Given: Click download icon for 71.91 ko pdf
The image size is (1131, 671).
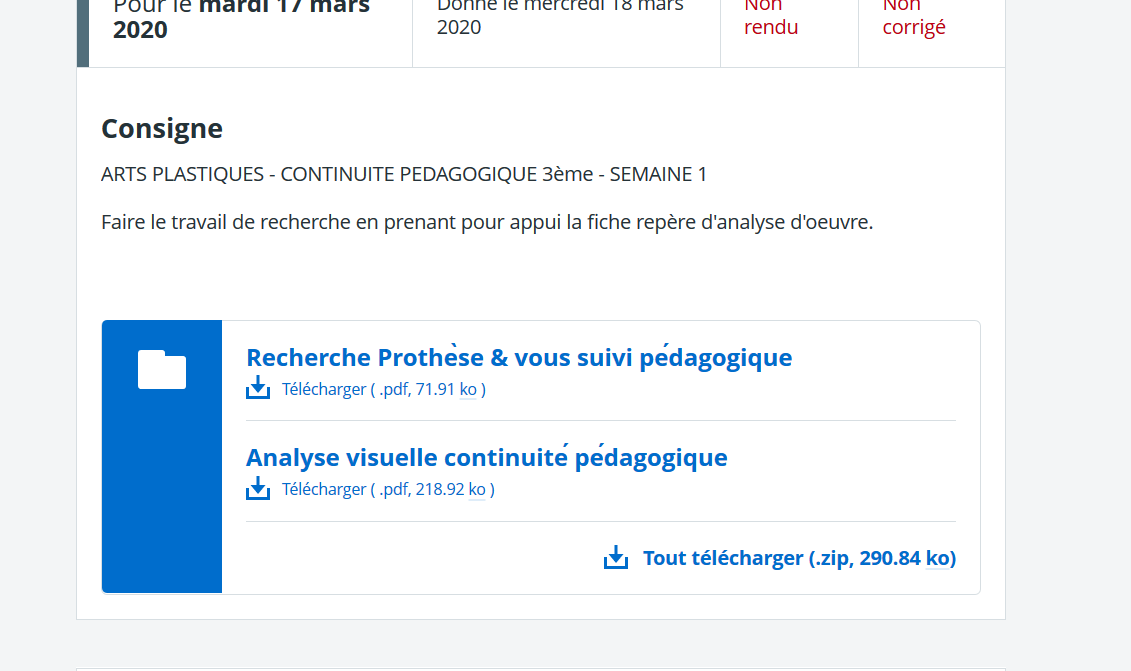Looking at the screenshot, I should (x=258, y=387).
